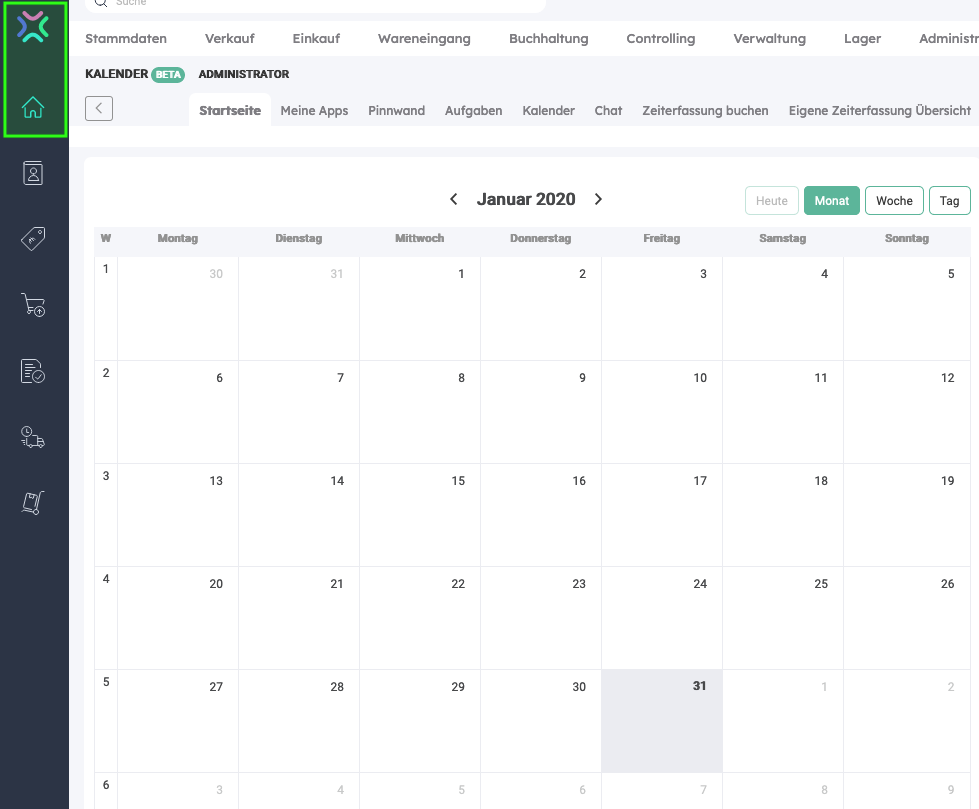Screen dimensions: 979x809
Task: Select January 31 calendar cell
Action: [661, 721]
